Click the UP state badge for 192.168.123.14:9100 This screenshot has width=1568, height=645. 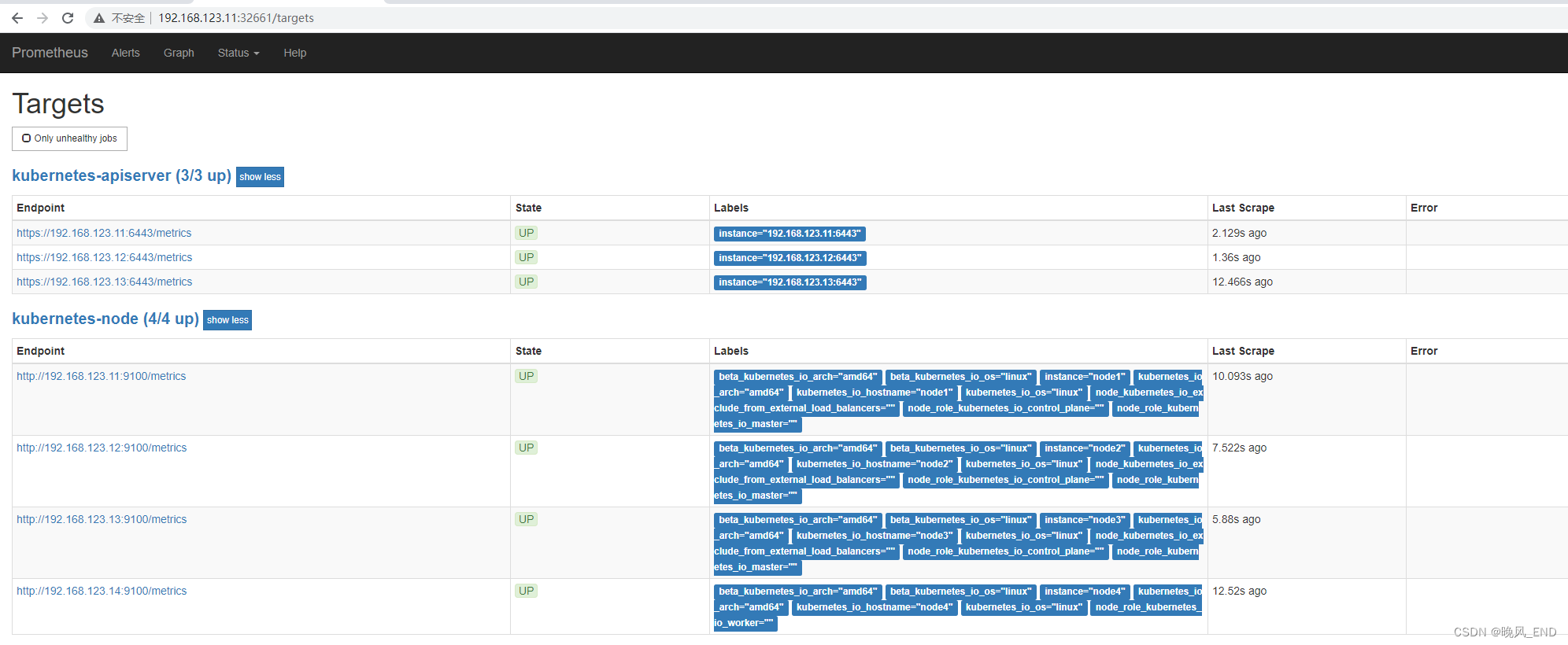(x=527, y=591)
